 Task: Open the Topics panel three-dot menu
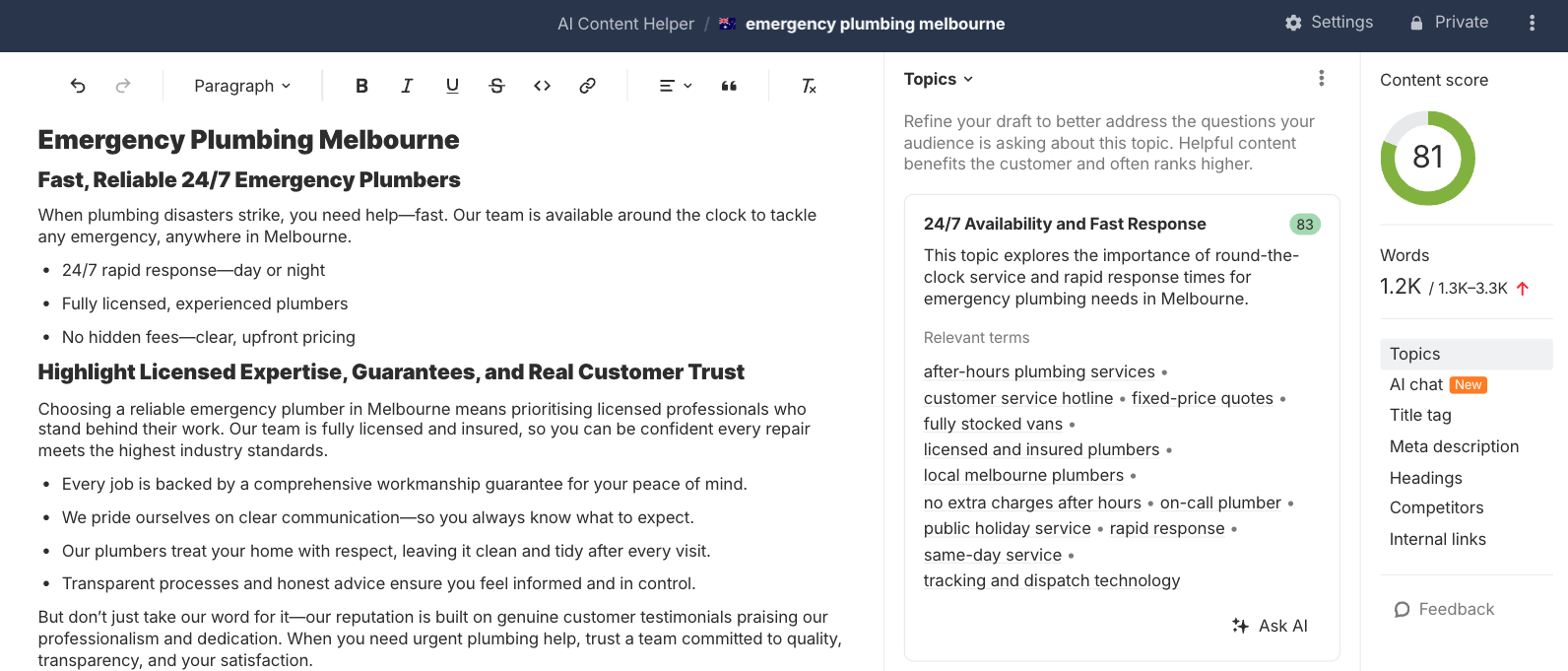point(1322,78)
